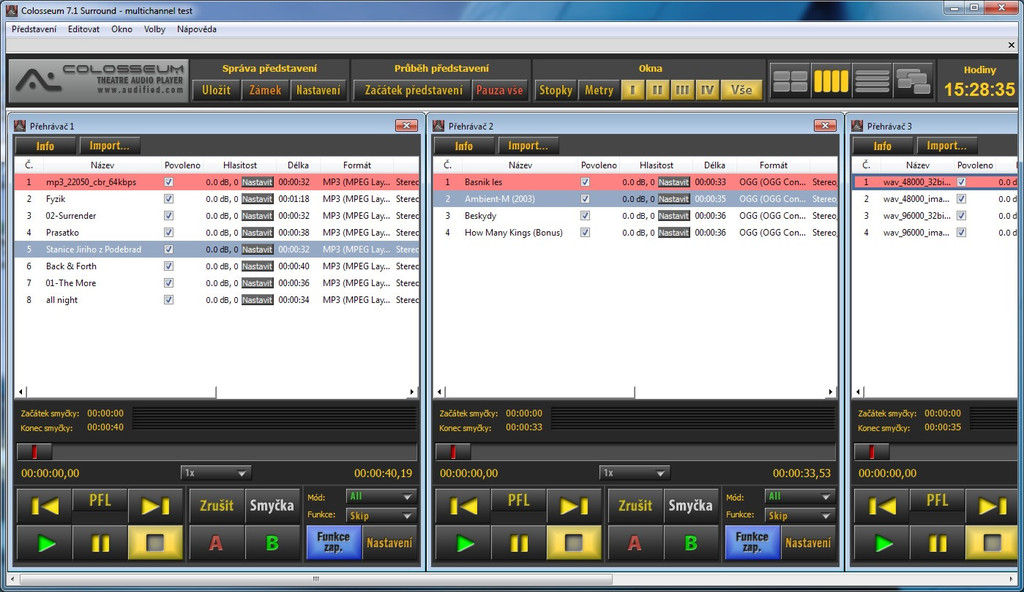The height and width of the screenshot is (592, 1024).
Task: Open the Představení menu
Action: click(x=34, y=29)
